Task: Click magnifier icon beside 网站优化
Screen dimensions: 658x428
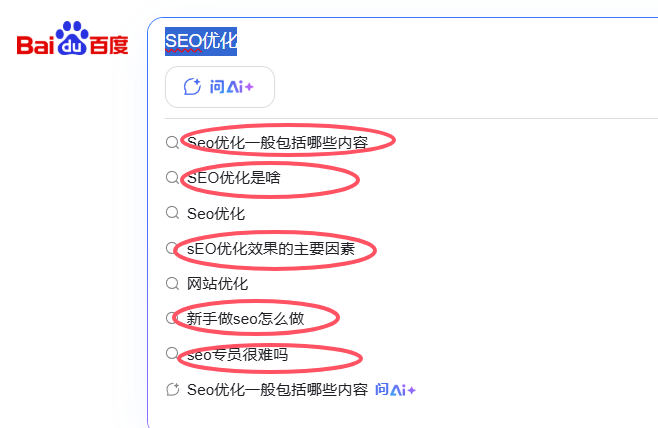Action: coord(172,284)
